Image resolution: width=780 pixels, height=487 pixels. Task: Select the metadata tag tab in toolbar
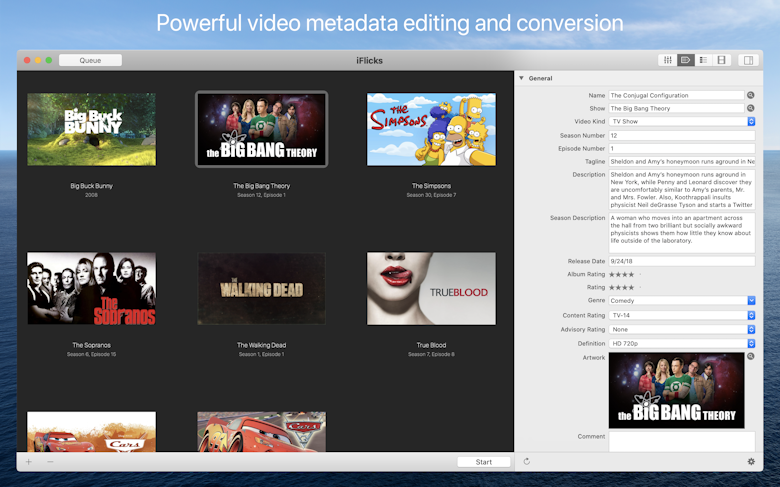tap(685, 60)
